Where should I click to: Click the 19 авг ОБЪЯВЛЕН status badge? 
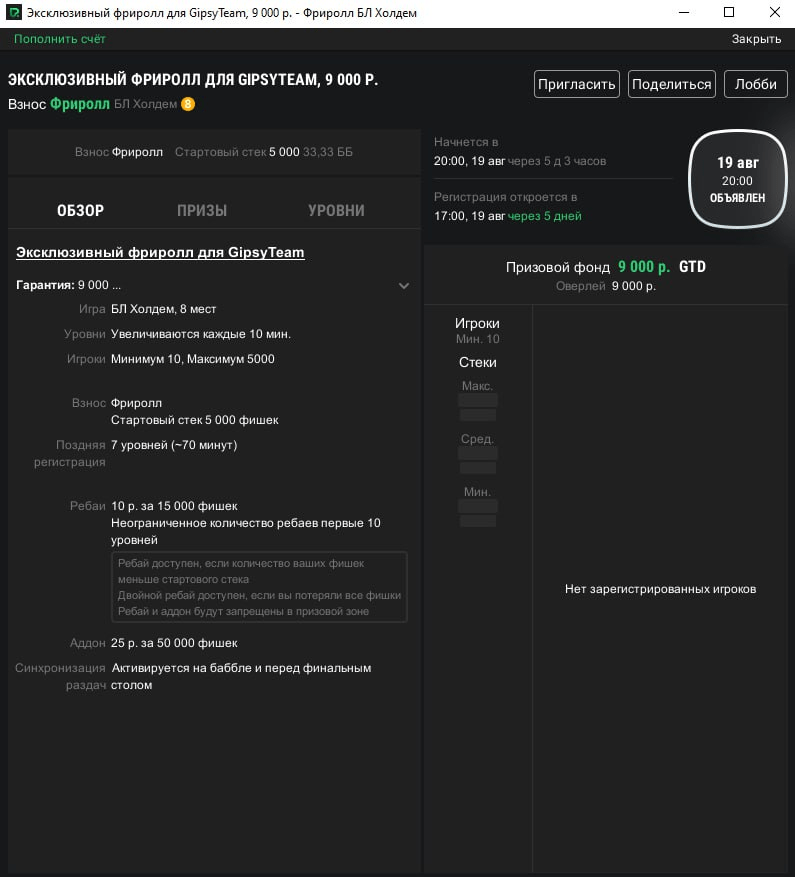pos(737,180)
